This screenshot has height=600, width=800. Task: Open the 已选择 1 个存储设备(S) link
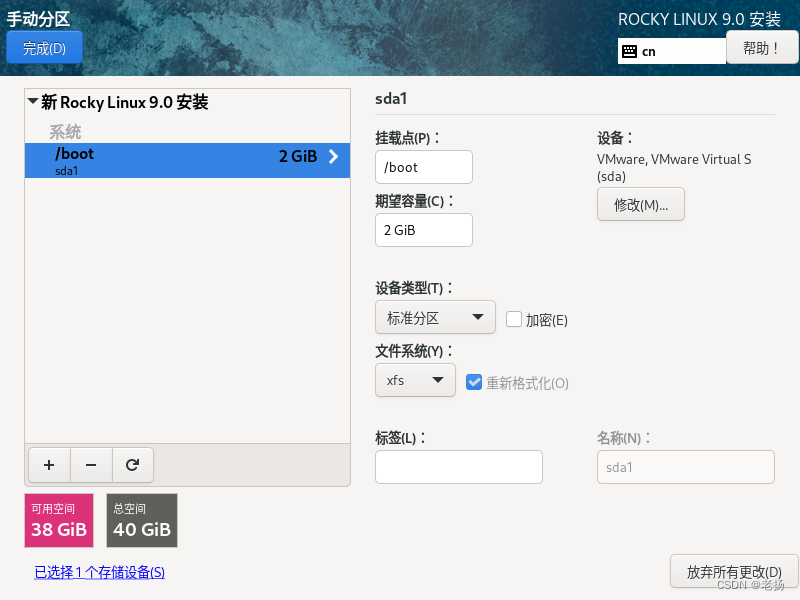click(99, 572)
